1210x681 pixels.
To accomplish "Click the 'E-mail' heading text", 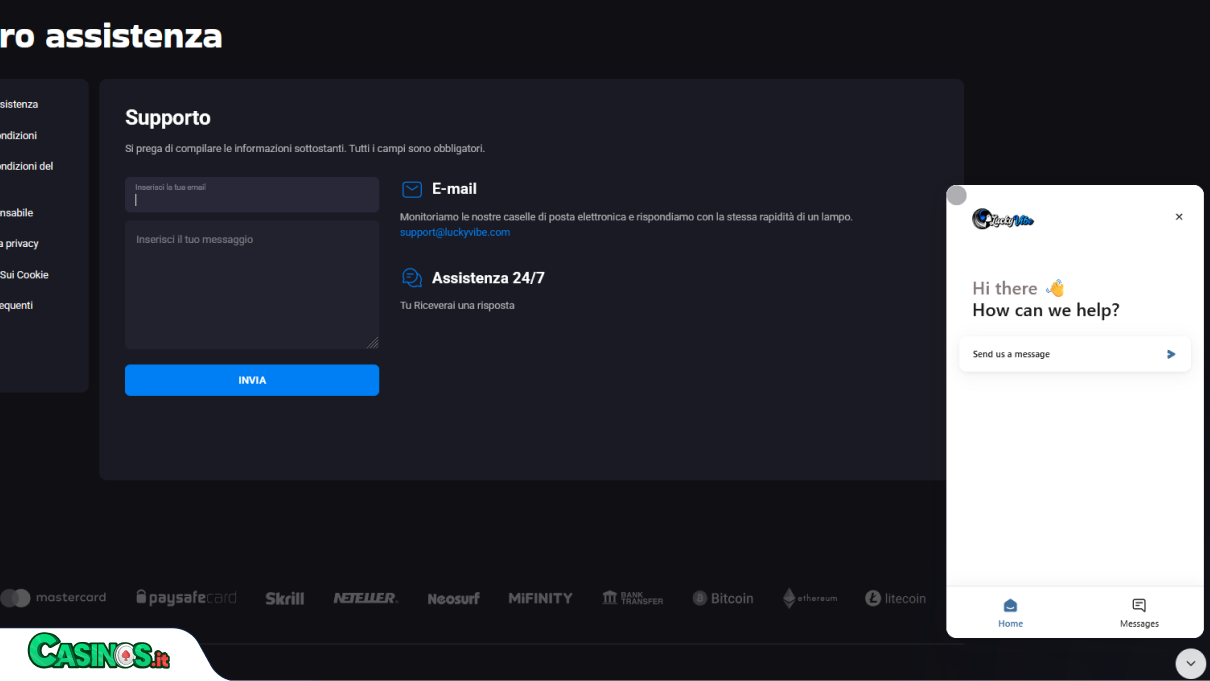I will (x=454, y=189).
